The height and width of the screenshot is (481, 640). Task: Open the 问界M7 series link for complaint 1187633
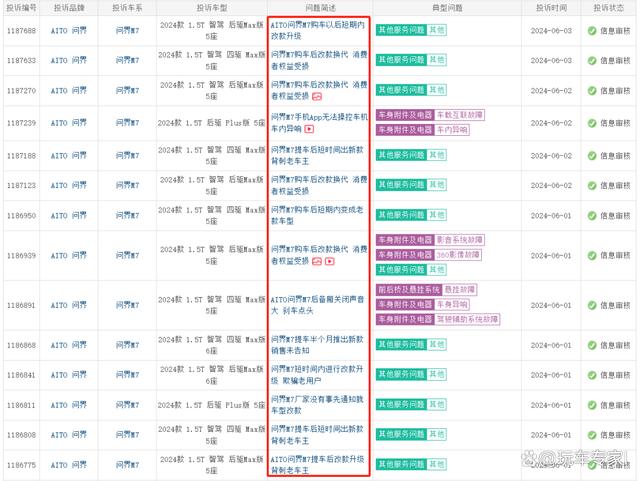tap(127, 60)
